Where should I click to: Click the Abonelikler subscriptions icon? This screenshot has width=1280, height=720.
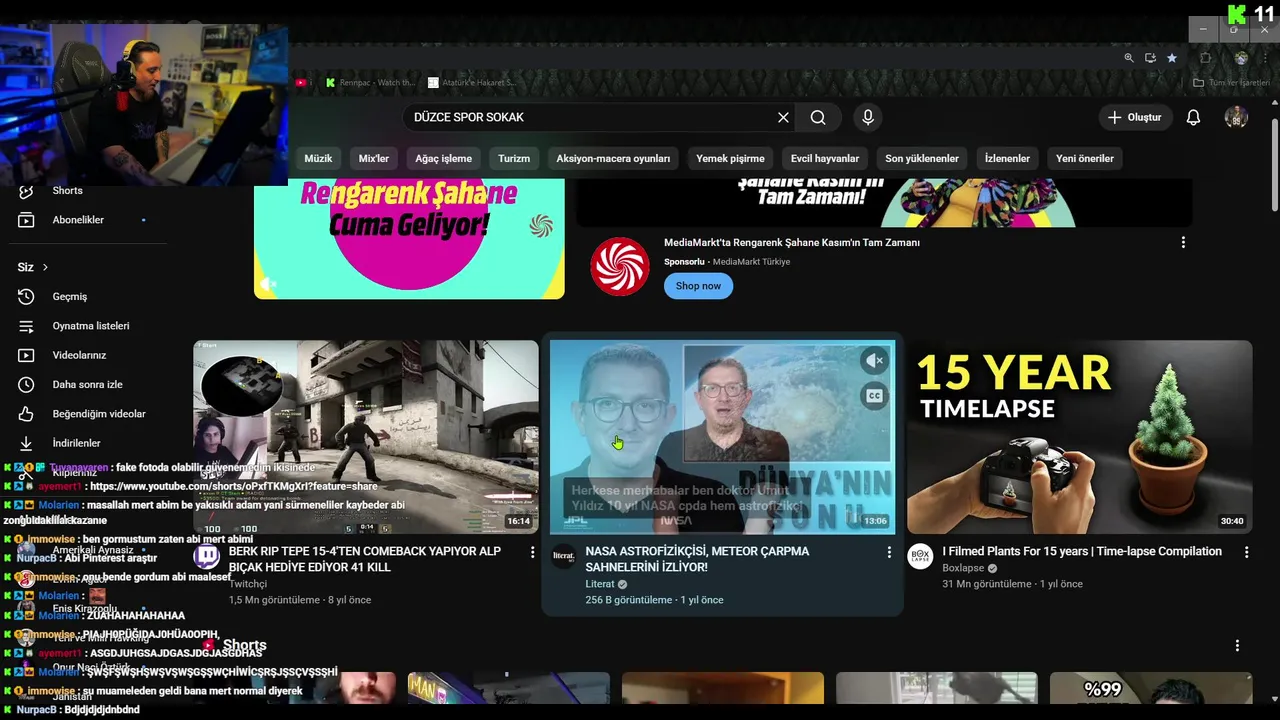coord(27,220)
